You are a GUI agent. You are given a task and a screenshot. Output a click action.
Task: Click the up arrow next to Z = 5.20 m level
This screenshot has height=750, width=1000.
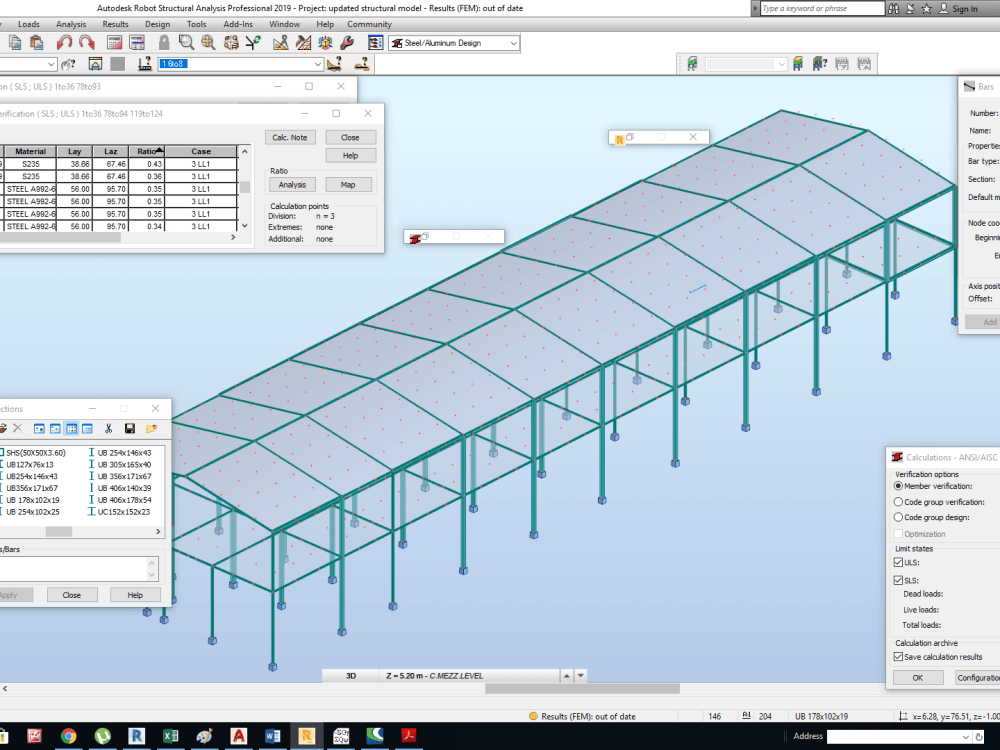coord(566,675)
